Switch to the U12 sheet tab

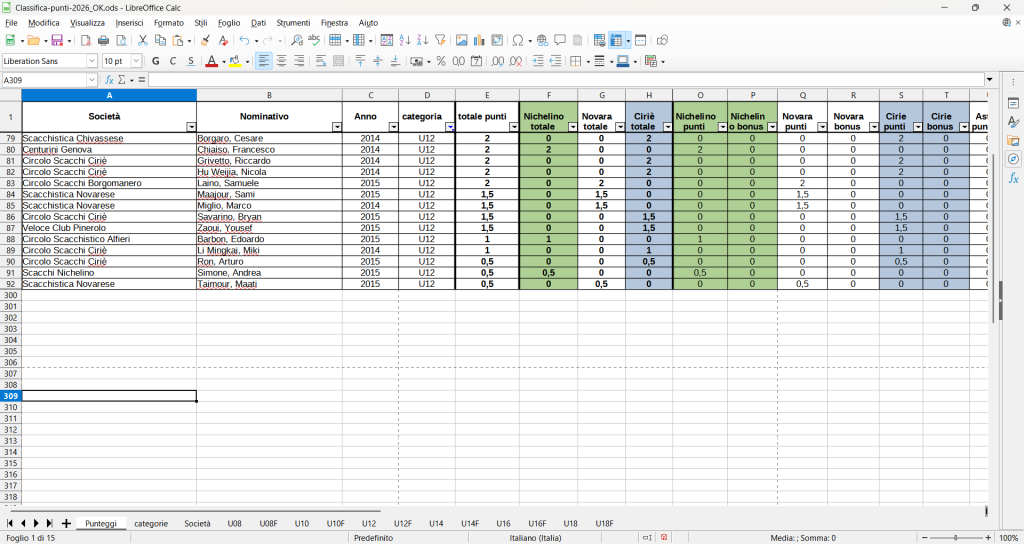pos(368,523)
